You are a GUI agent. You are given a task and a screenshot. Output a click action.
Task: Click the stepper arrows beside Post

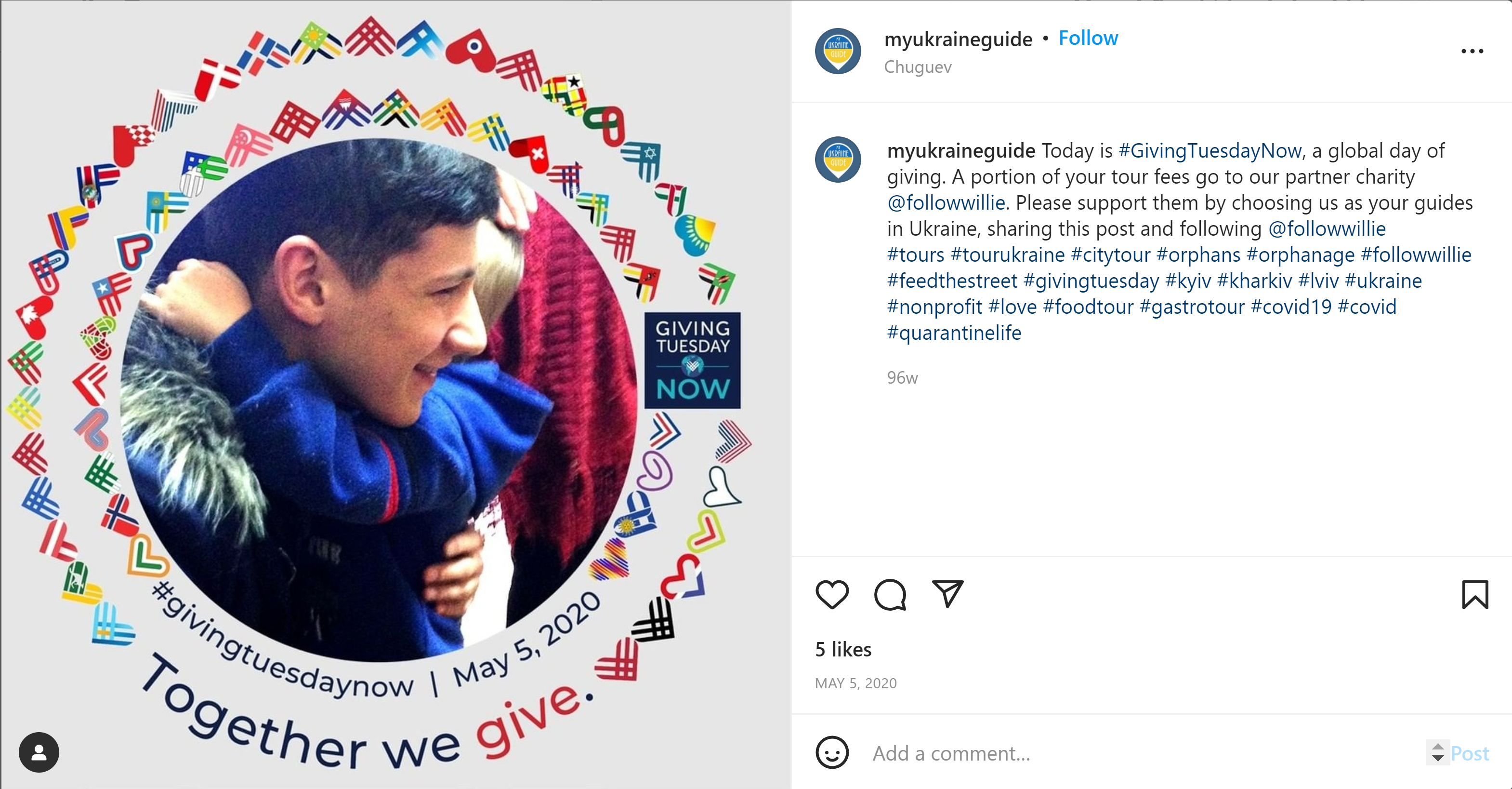[1437, 752]
